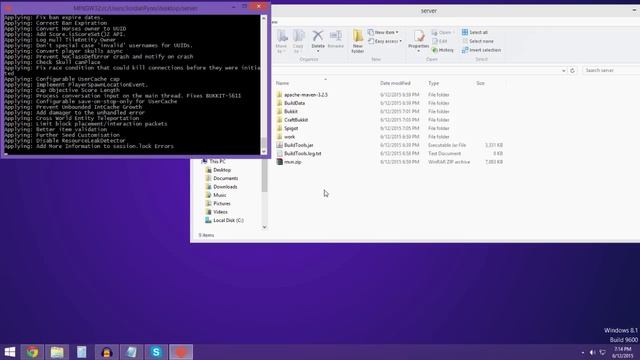Image resolution: width=640 pixels, height=360 pixels.
Task: Click the Search server input field
Action: tap(611, 71)
